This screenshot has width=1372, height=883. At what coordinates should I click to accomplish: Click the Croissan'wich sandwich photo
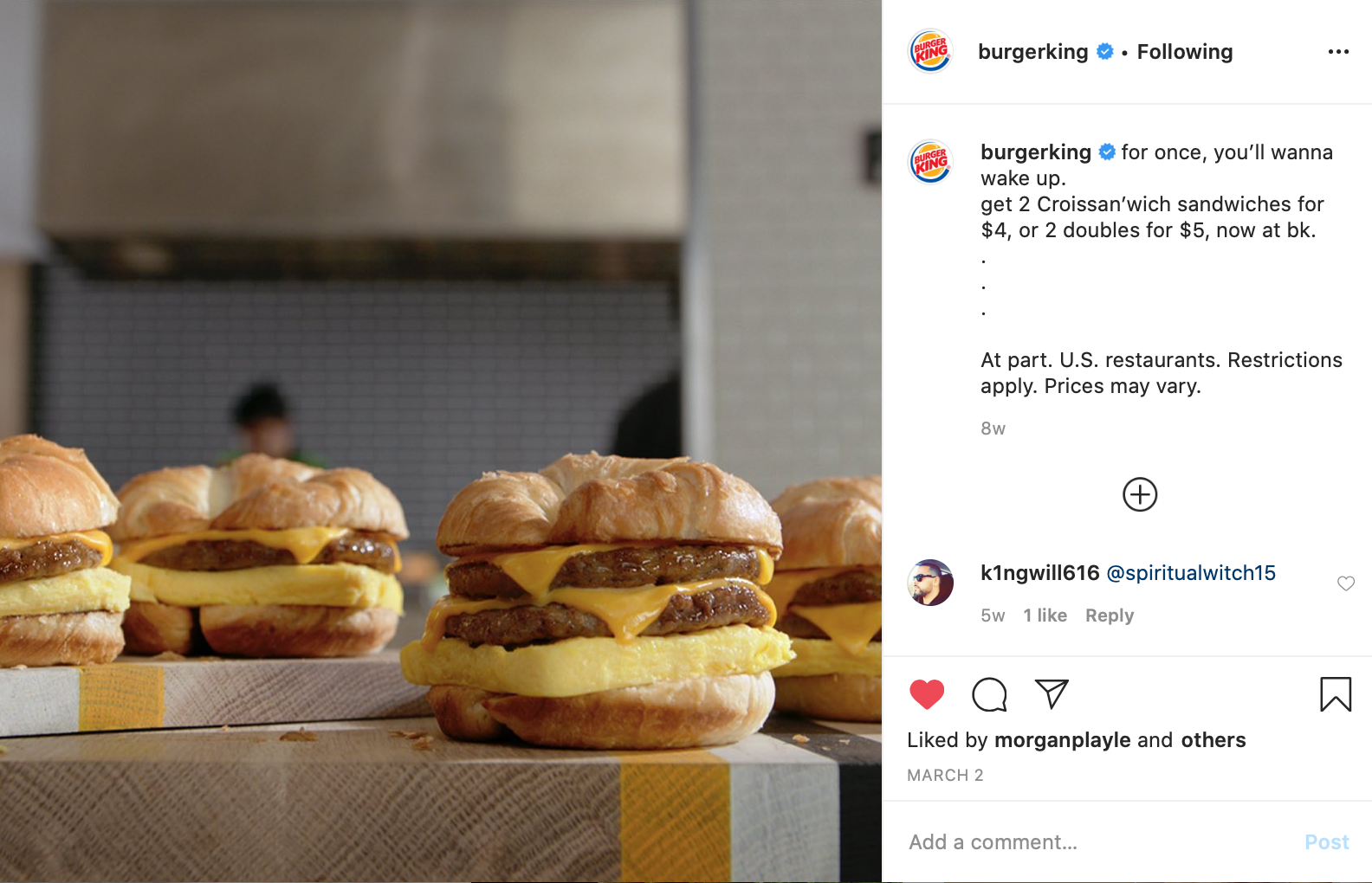(441, 441)
